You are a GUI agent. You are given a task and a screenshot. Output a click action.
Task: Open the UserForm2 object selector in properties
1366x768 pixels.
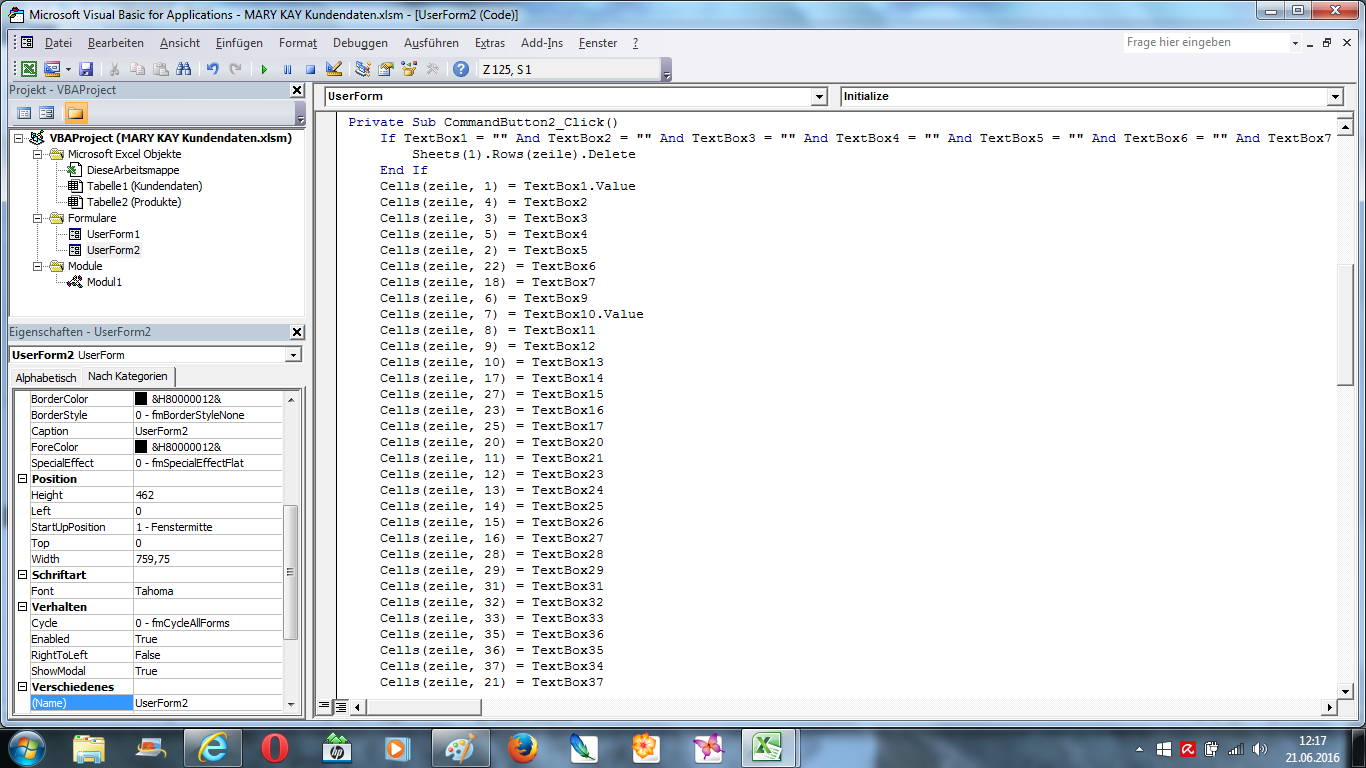(x=293, y=355)
